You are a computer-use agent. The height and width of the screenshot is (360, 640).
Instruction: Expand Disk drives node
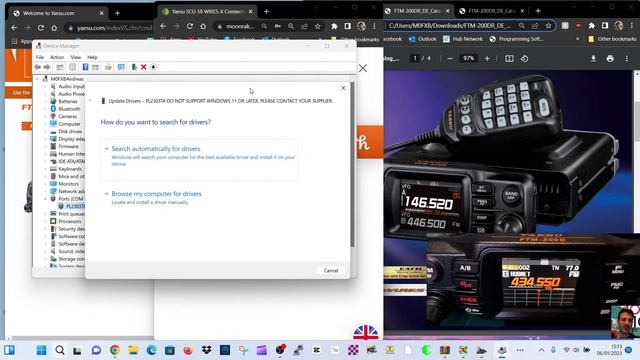click(x=46, y=131)
